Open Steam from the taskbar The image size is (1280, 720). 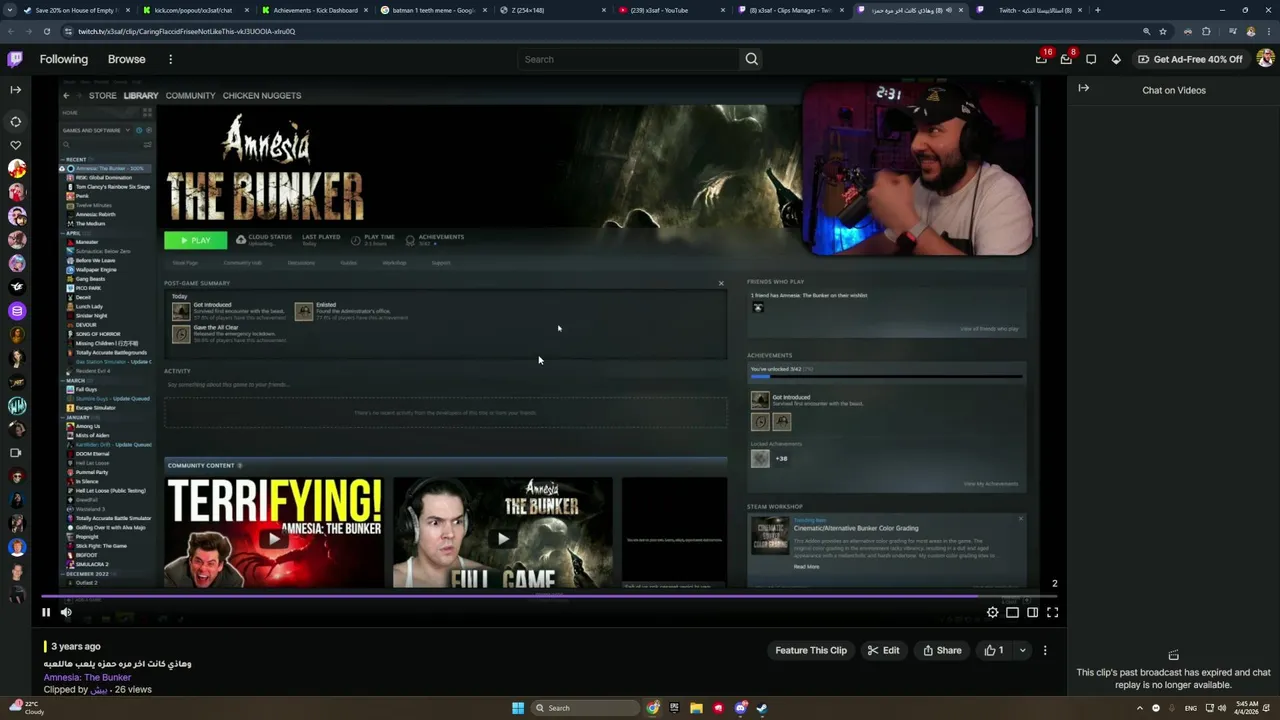click(x=762, y=708)
